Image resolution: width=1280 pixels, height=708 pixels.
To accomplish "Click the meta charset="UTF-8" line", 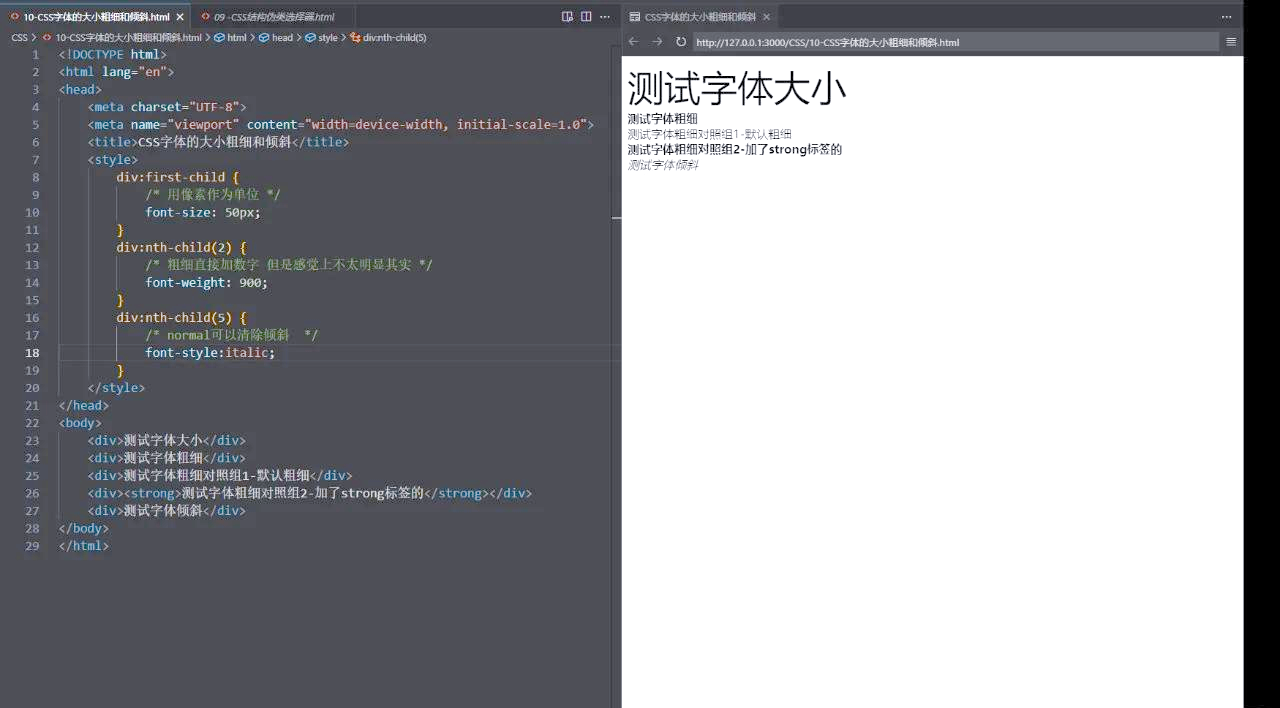I will (x=167, y=107).
